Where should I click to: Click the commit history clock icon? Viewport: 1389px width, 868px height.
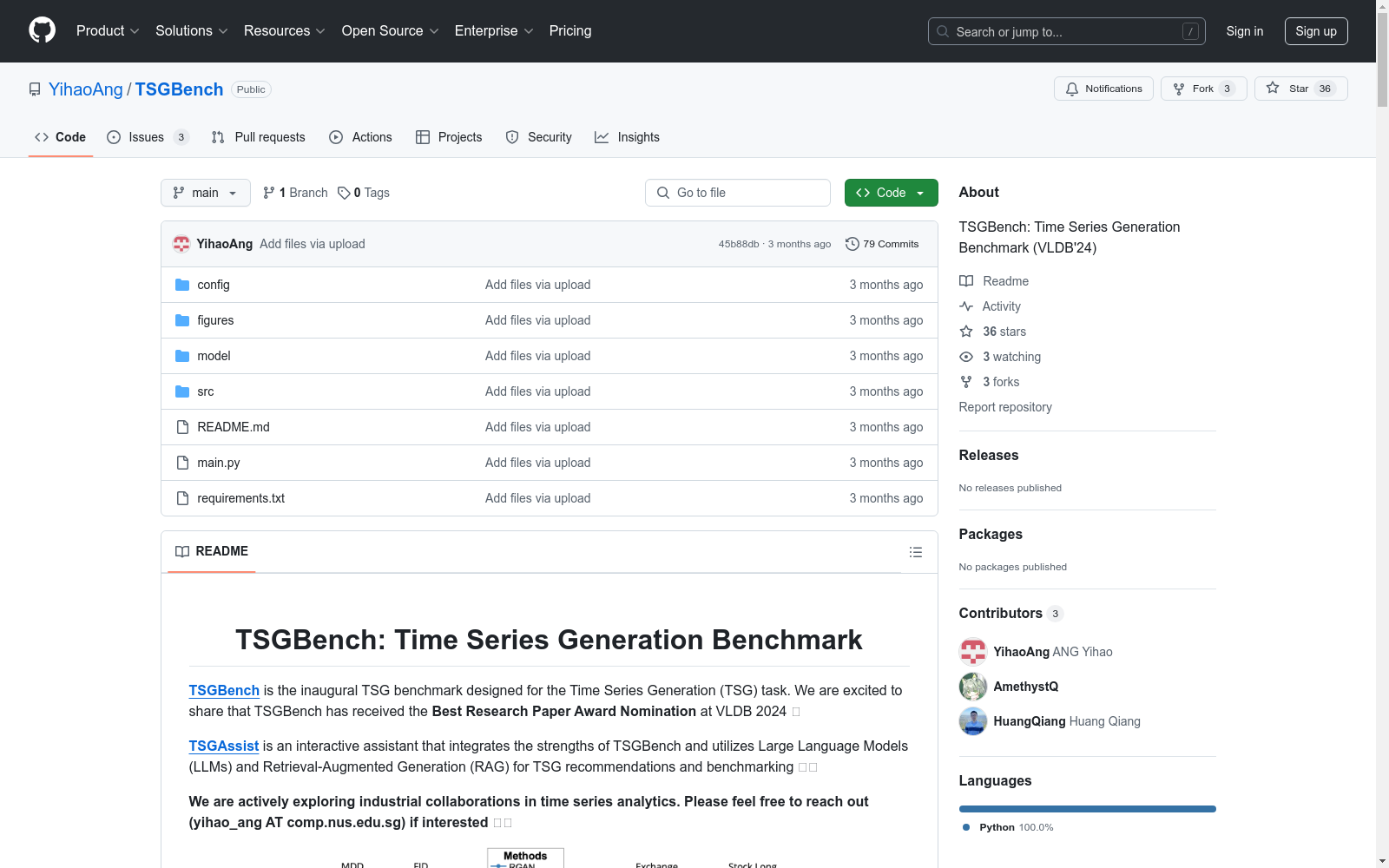pyautogui.click(x=852, y=244)
